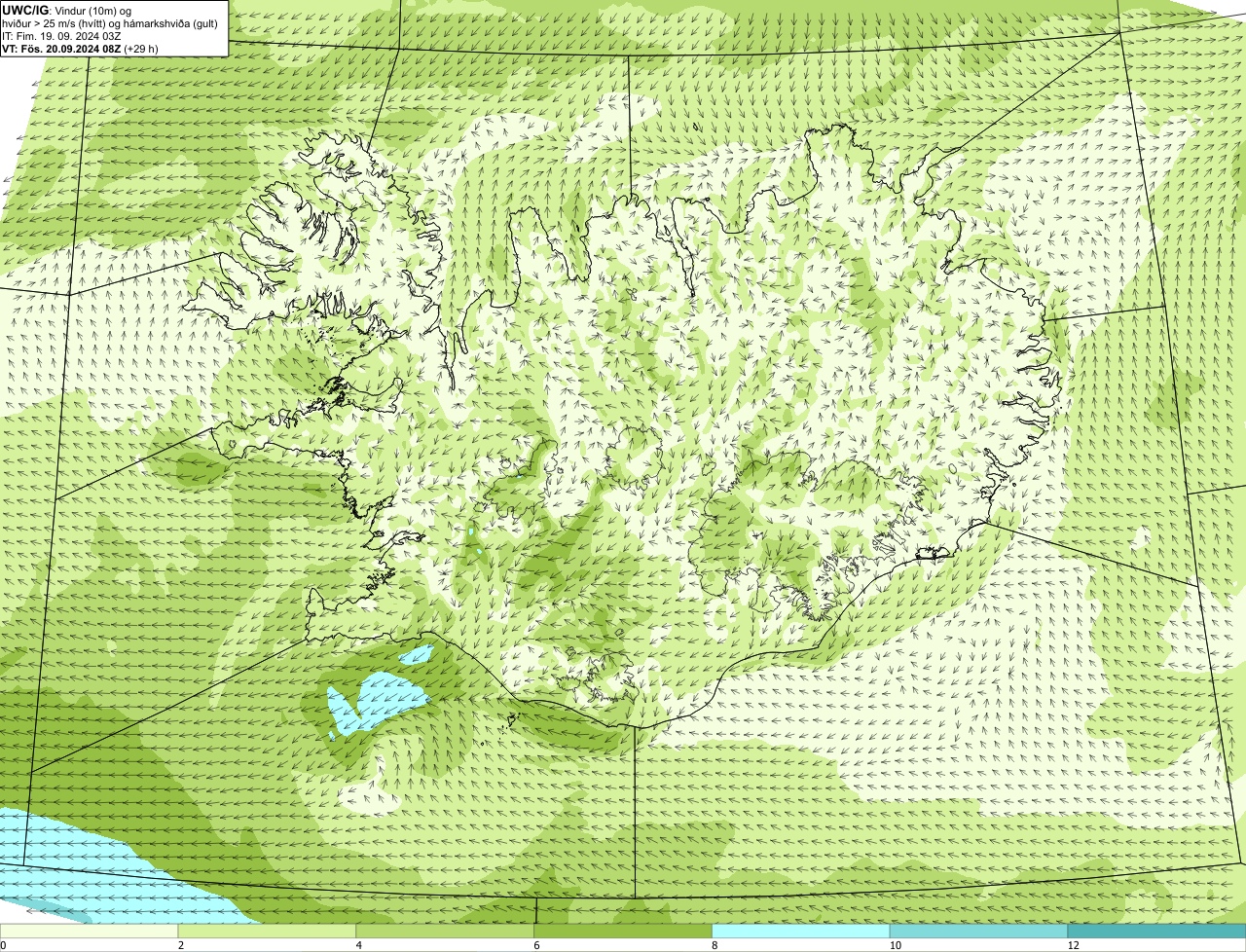Select the 2–4 m/s light green legend swatch
The width and height of the screenshot is (1246, 952).
[x=267, y=932]
